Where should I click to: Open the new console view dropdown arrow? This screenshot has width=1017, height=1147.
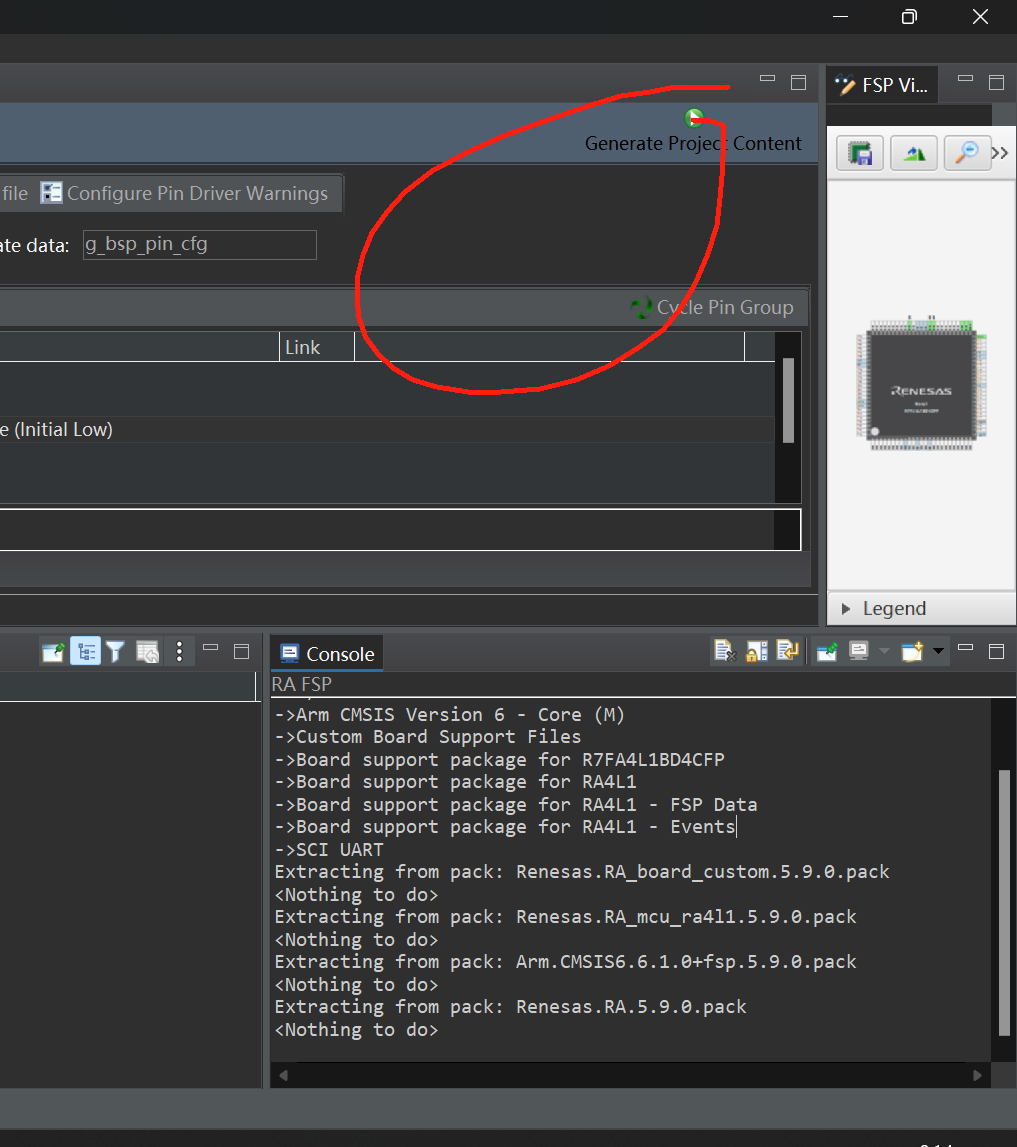coord(938,650)
